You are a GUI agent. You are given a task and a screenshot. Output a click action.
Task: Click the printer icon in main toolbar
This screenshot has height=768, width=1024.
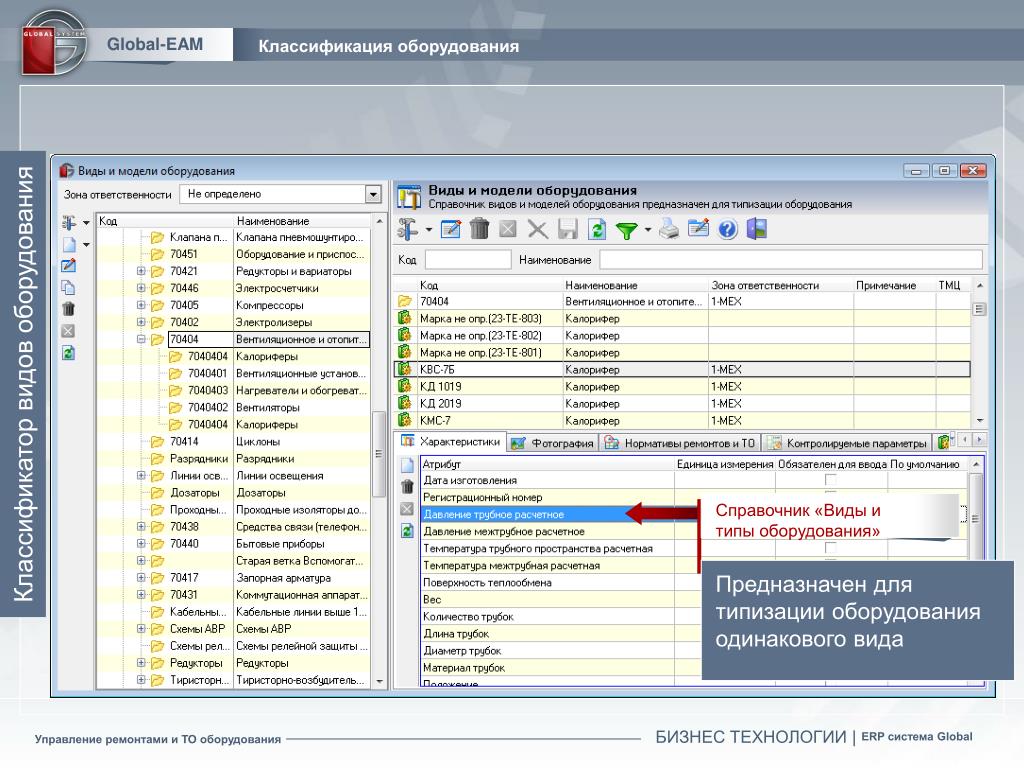pos(669,229)
